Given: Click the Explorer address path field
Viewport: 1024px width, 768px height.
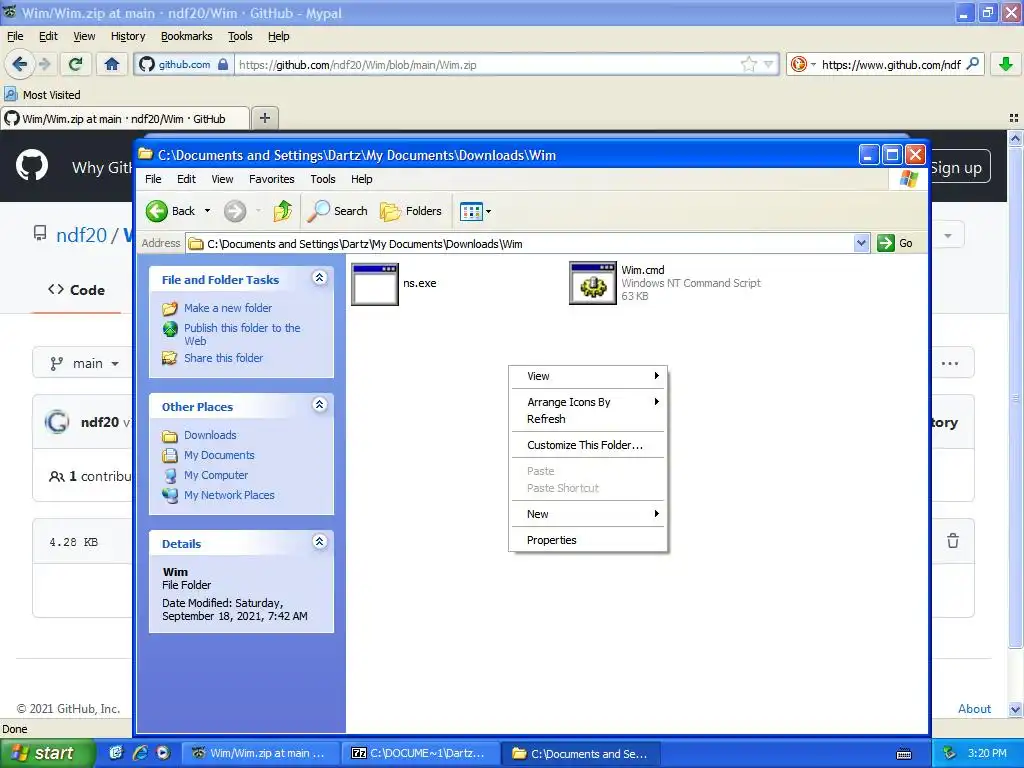Looking at the screenshot, I should click(520, 244).
